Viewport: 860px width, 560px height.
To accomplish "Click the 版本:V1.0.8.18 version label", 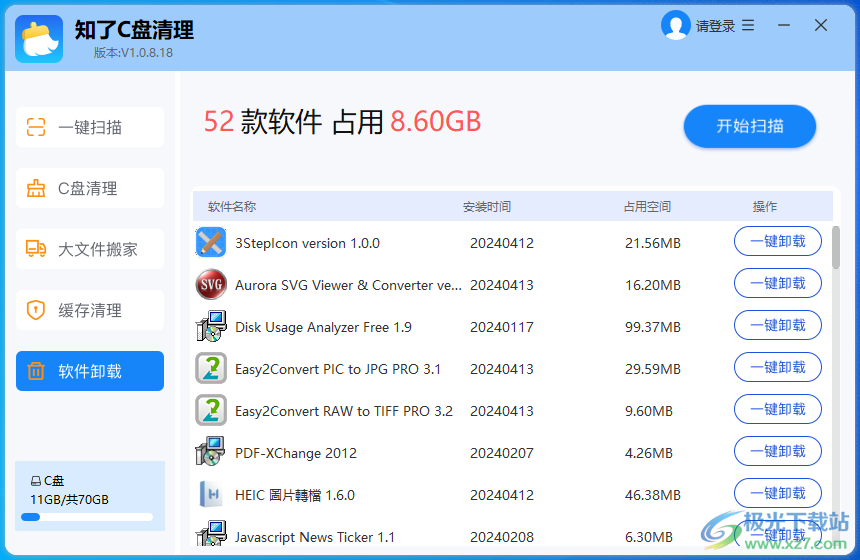I will 133,53.
